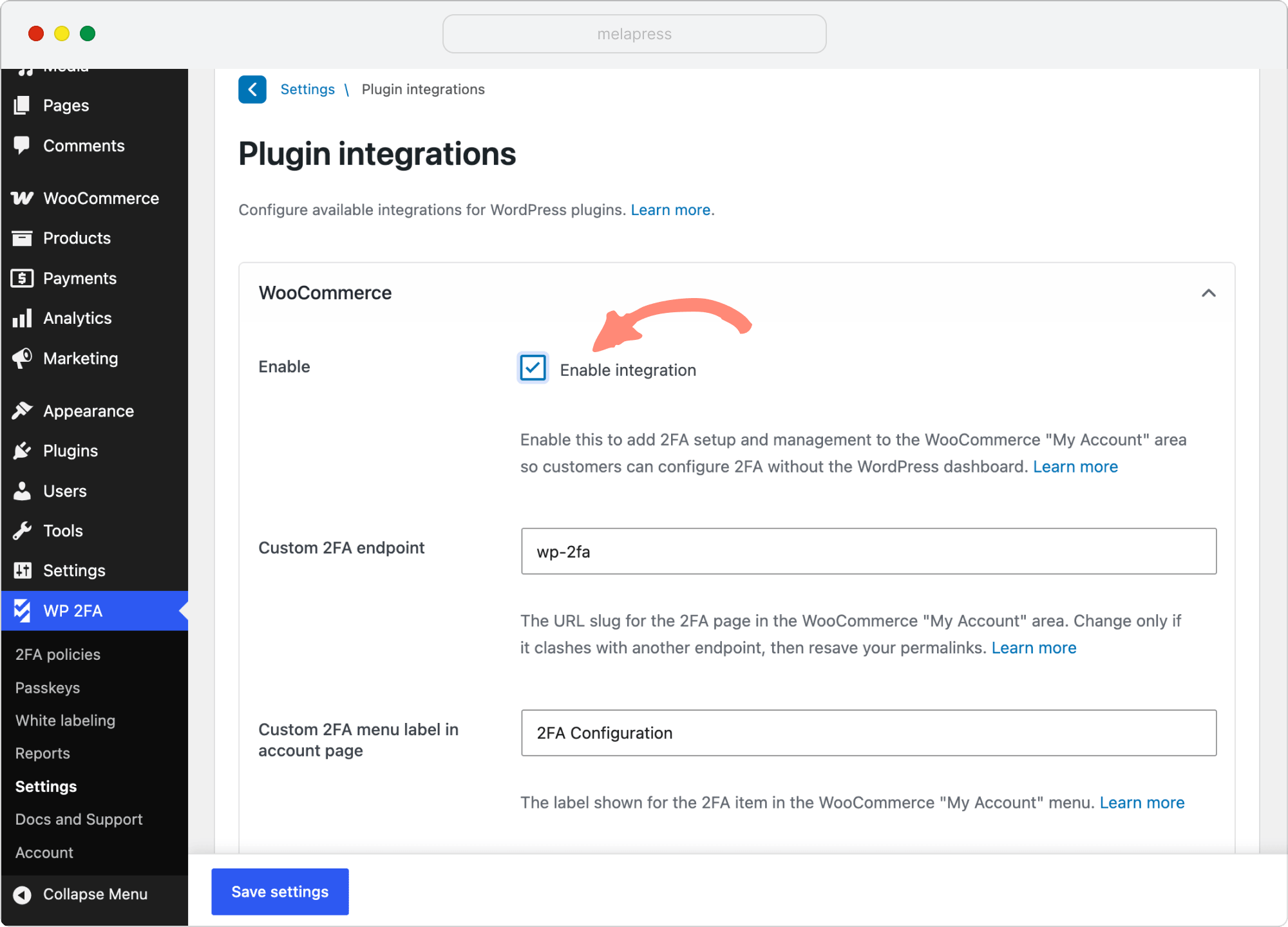This screenshot has width=1288, height=927.
Task: Uncheck the Enable integration checkbox
Action: [533, 368]
